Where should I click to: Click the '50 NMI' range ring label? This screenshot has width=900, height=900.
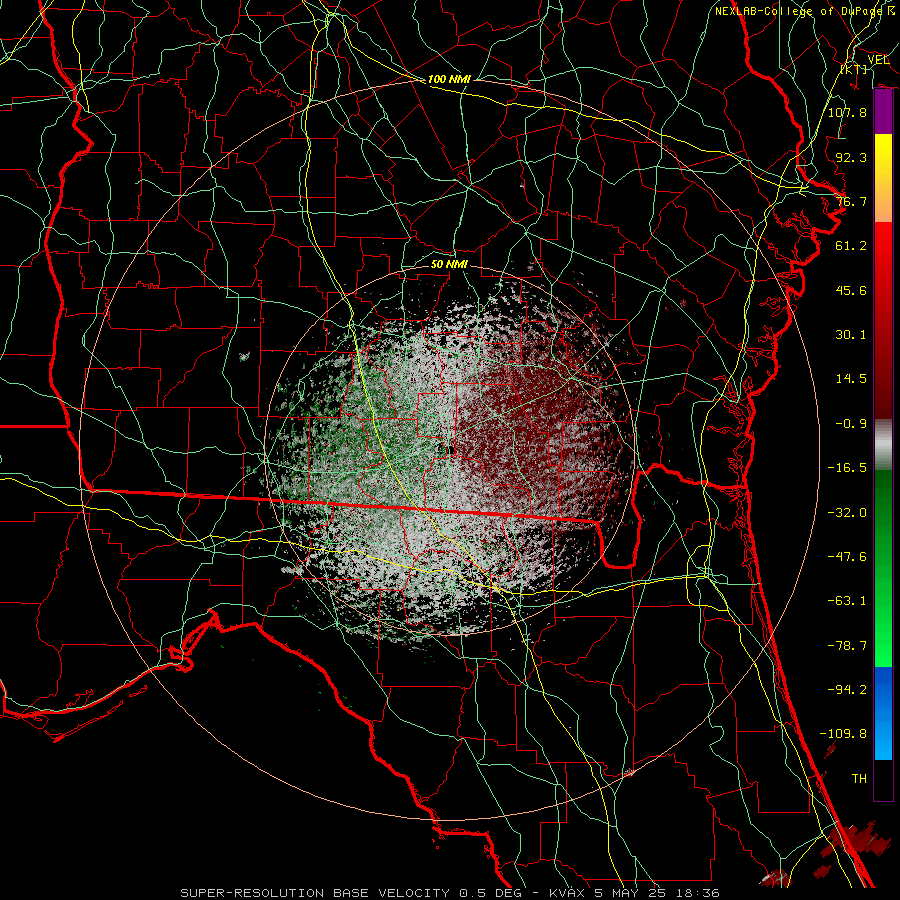(x=449, y=264)
